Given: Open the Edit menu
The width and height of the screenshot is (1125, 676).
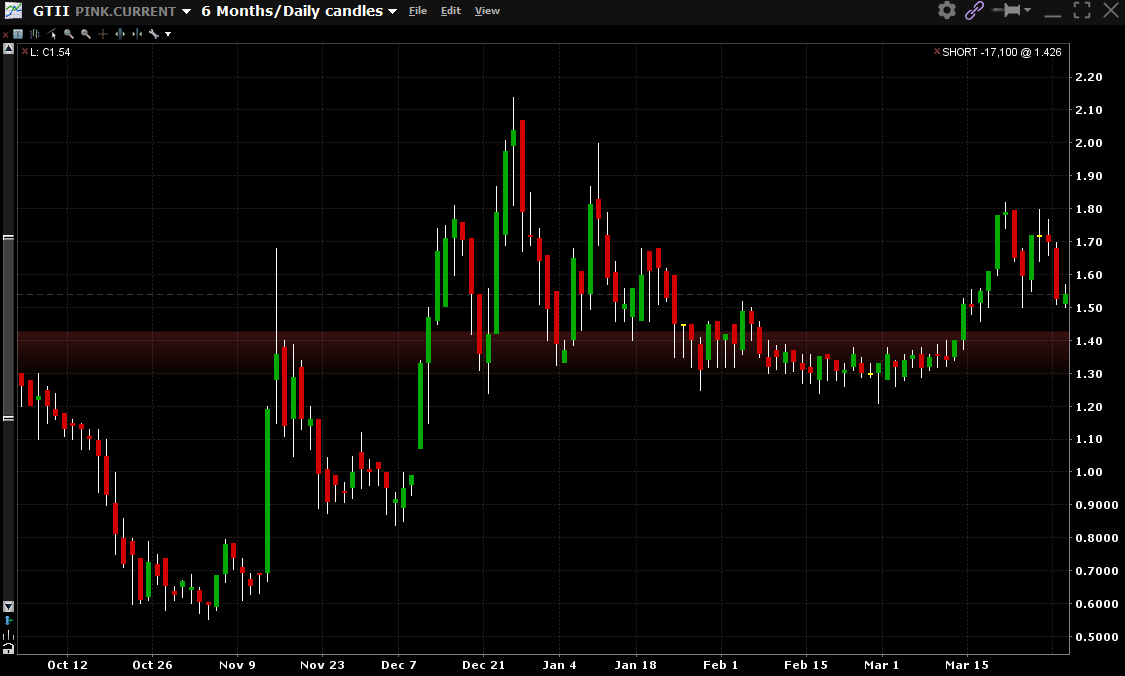Looking at the screenshot, I should pos(451,11).
